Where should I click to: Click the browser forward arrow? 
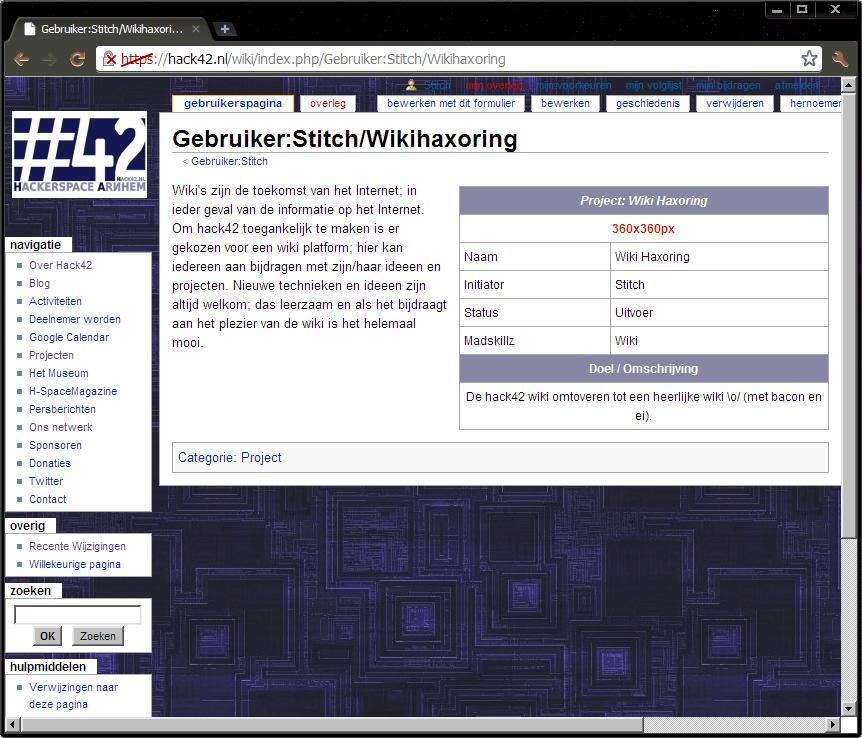pyautogui.click(x=49, y=59)
